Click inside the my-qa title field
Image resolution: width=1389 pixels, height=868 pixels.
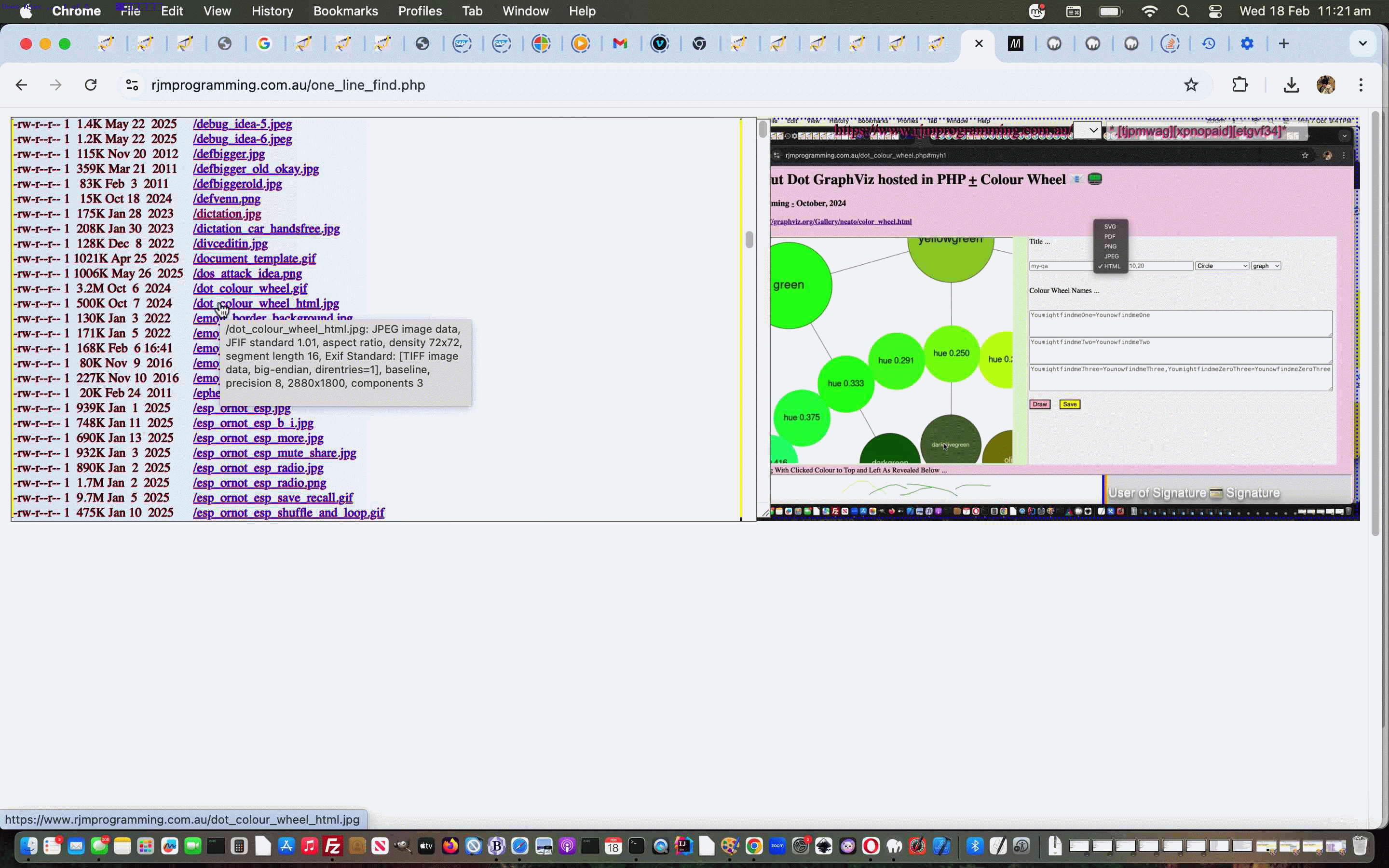(x=1062, y=266)
